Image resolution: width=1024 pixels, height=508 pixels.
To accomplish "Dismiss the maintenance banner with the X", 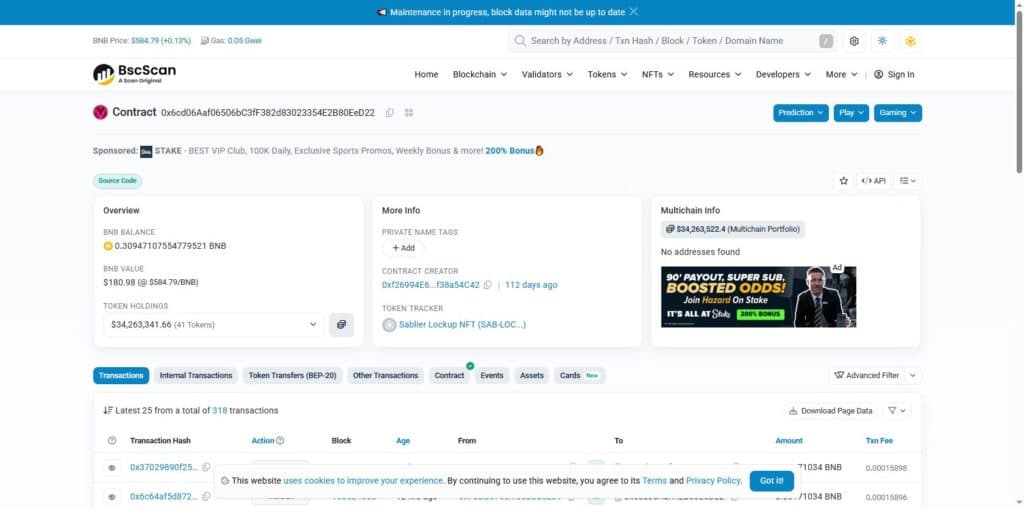I will [x=633, y=12].
